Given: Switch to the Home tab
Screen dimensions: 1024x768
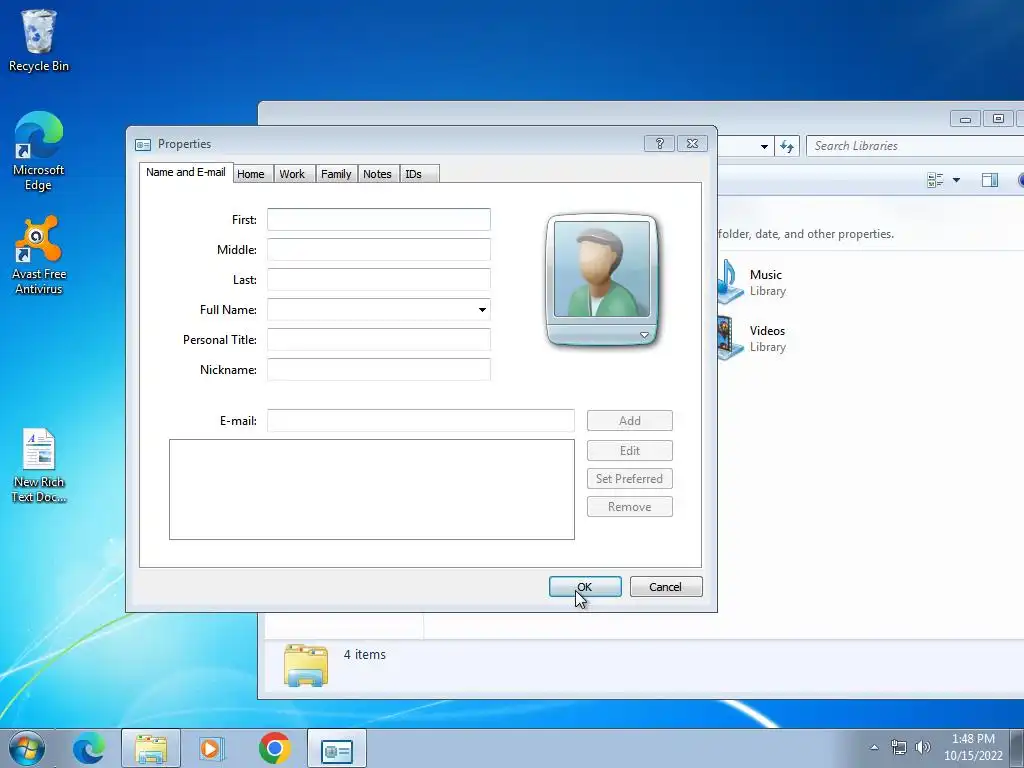Looking at the screenshot, I should coord(251,174).
